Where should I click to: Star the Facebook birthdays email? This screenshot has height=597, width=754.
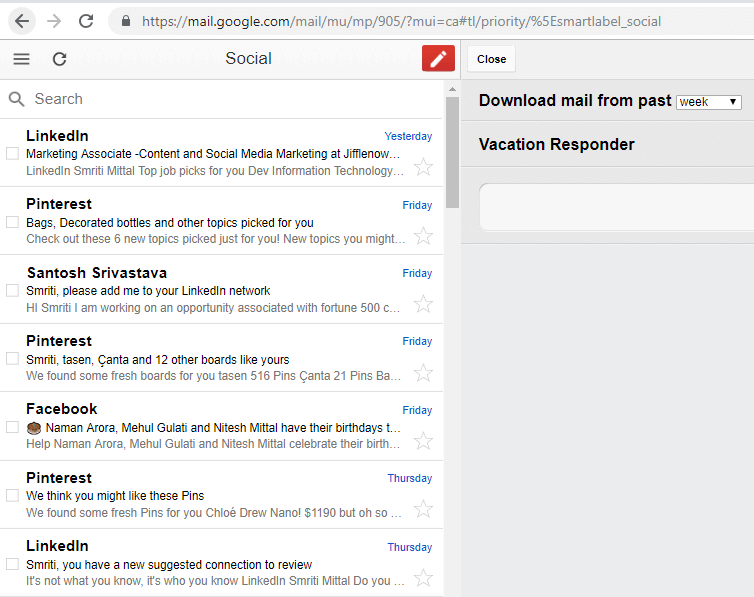[x=423, y=441]
